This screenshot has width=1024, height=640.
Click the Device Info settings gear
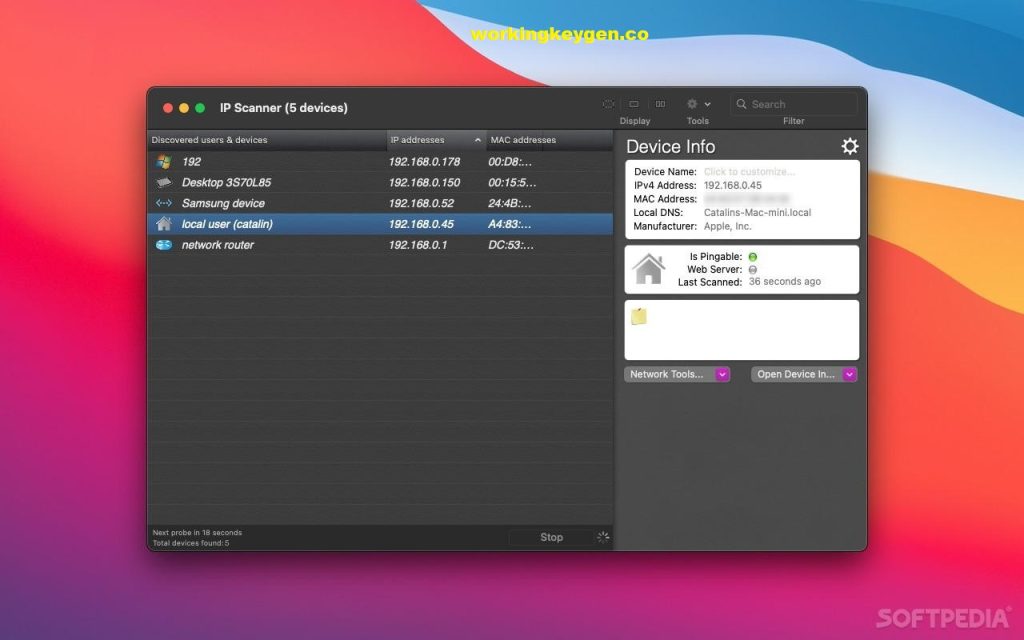pos(849,146)
